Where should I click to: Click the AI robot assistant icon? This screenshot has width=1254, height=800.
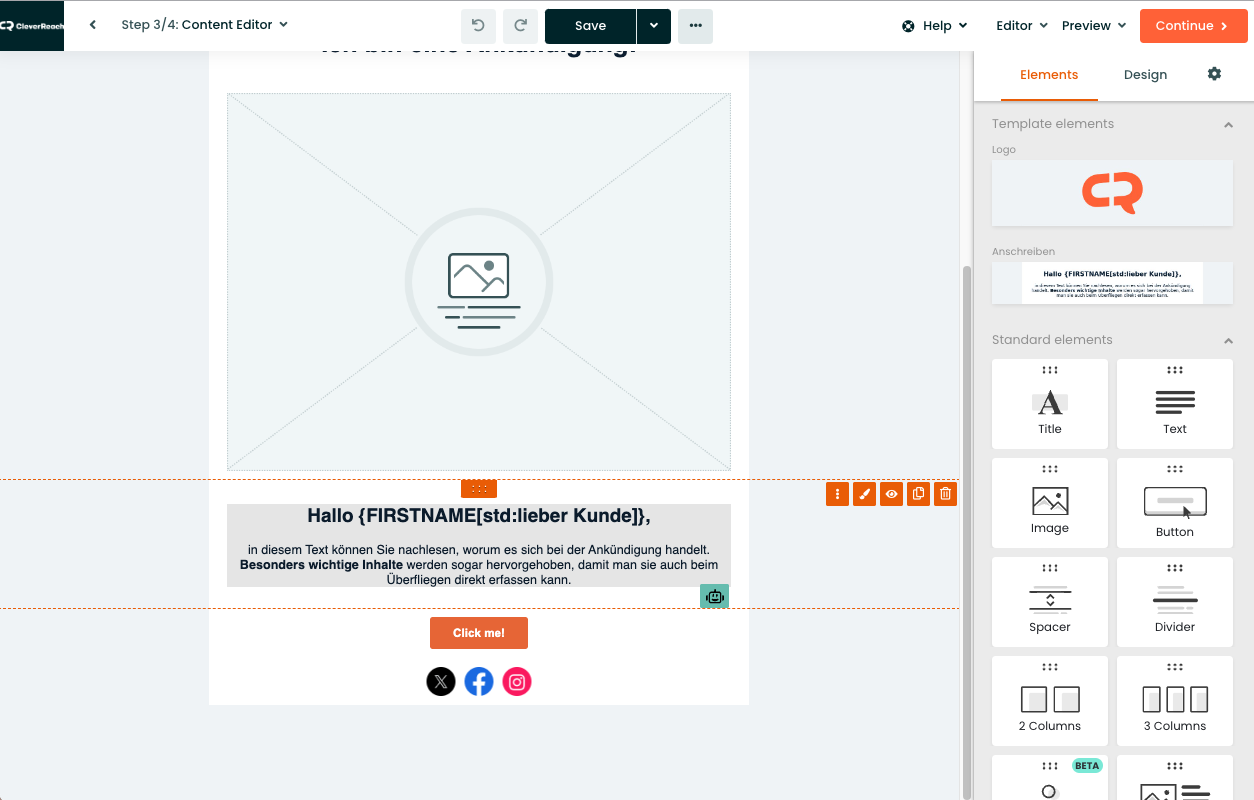[714, 596]
